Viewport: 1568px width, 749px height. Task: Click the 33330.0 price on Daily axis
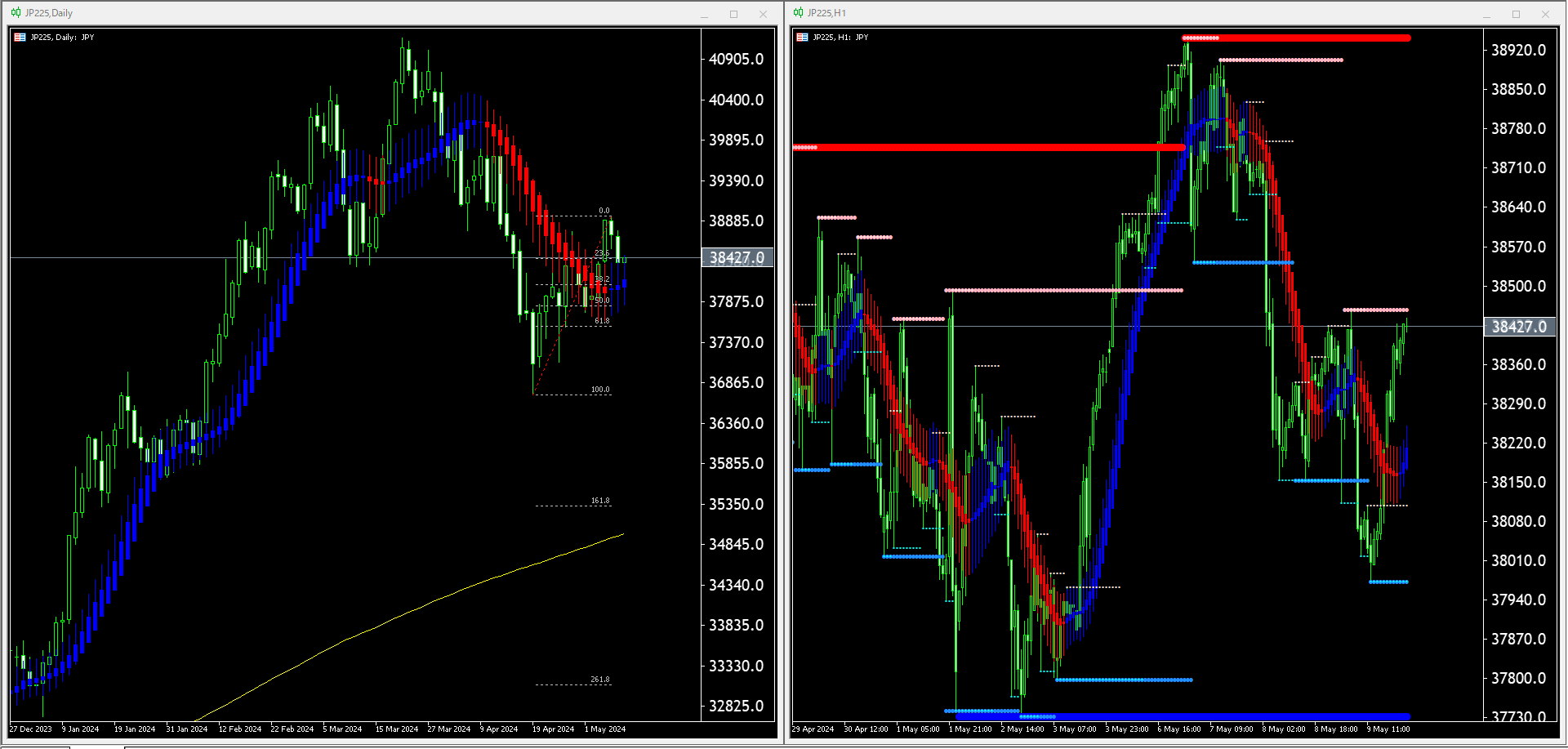tap(737, 666)
